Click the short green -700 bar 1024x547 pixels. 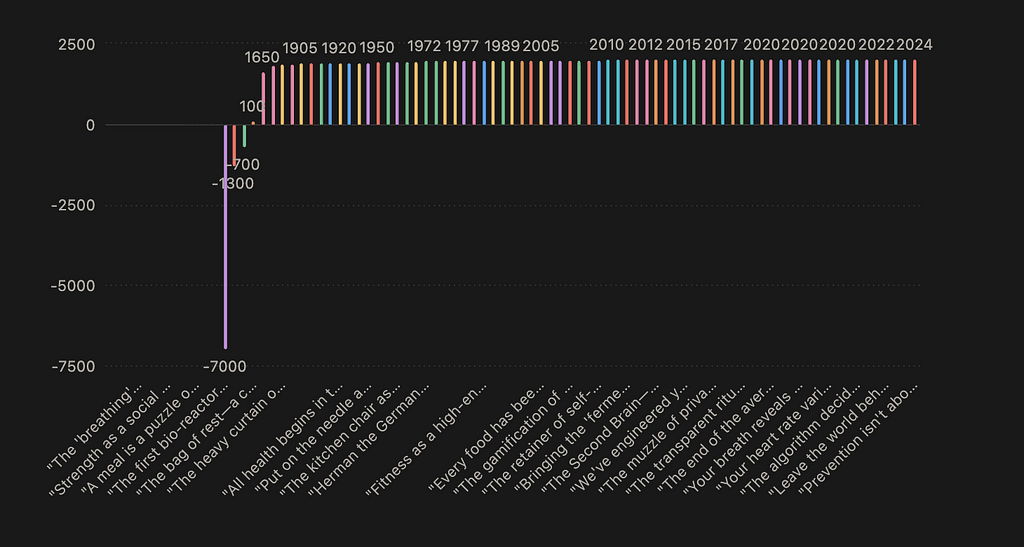[244, 136]
